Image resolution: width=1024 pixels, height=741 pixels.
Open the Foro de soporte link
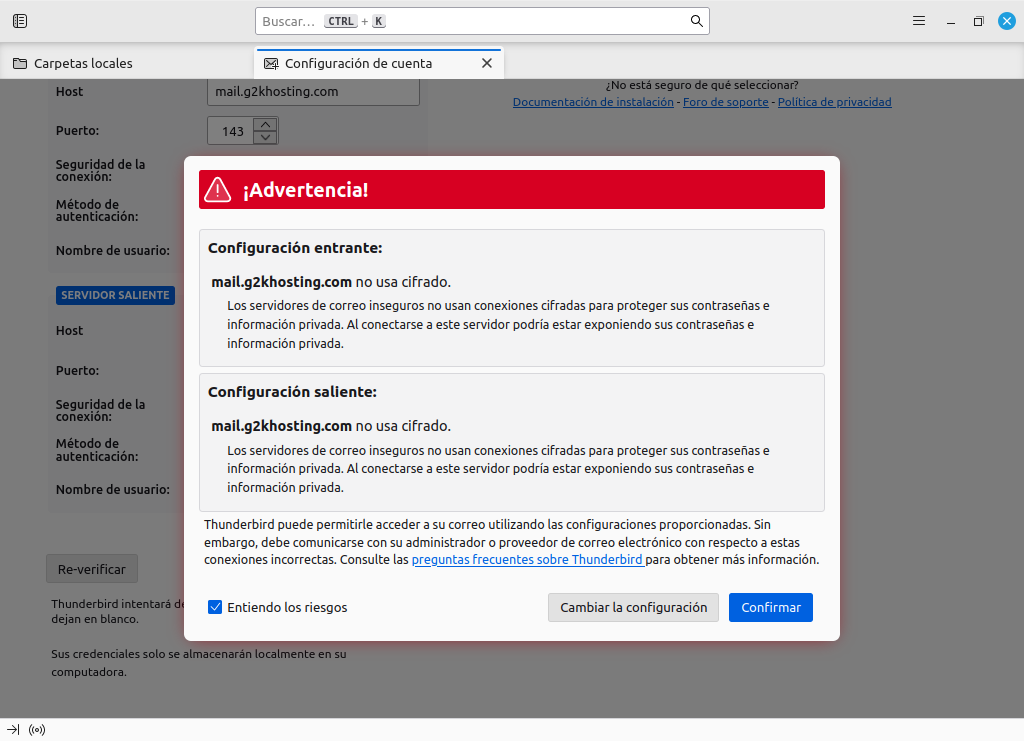pyautogui.click(x=725, y=102)
